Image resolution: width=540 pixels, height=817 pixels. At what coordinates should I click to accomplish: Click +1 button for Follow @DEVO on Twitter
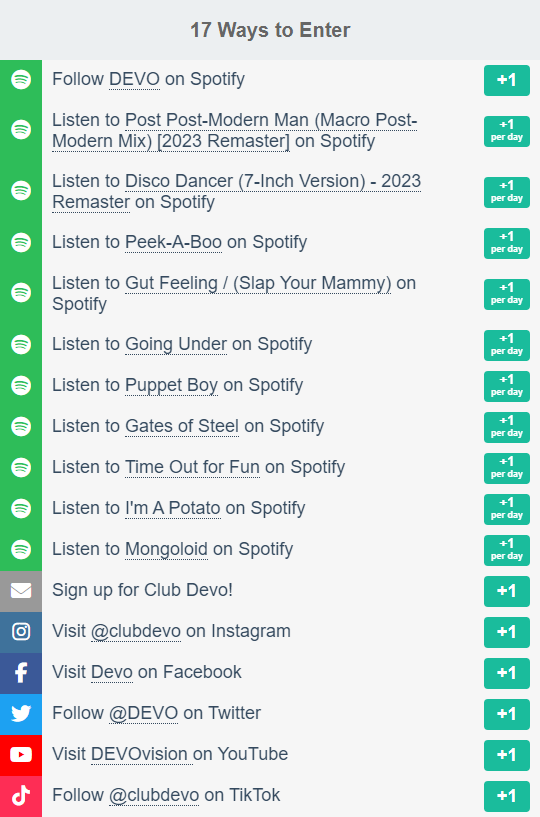507,714
